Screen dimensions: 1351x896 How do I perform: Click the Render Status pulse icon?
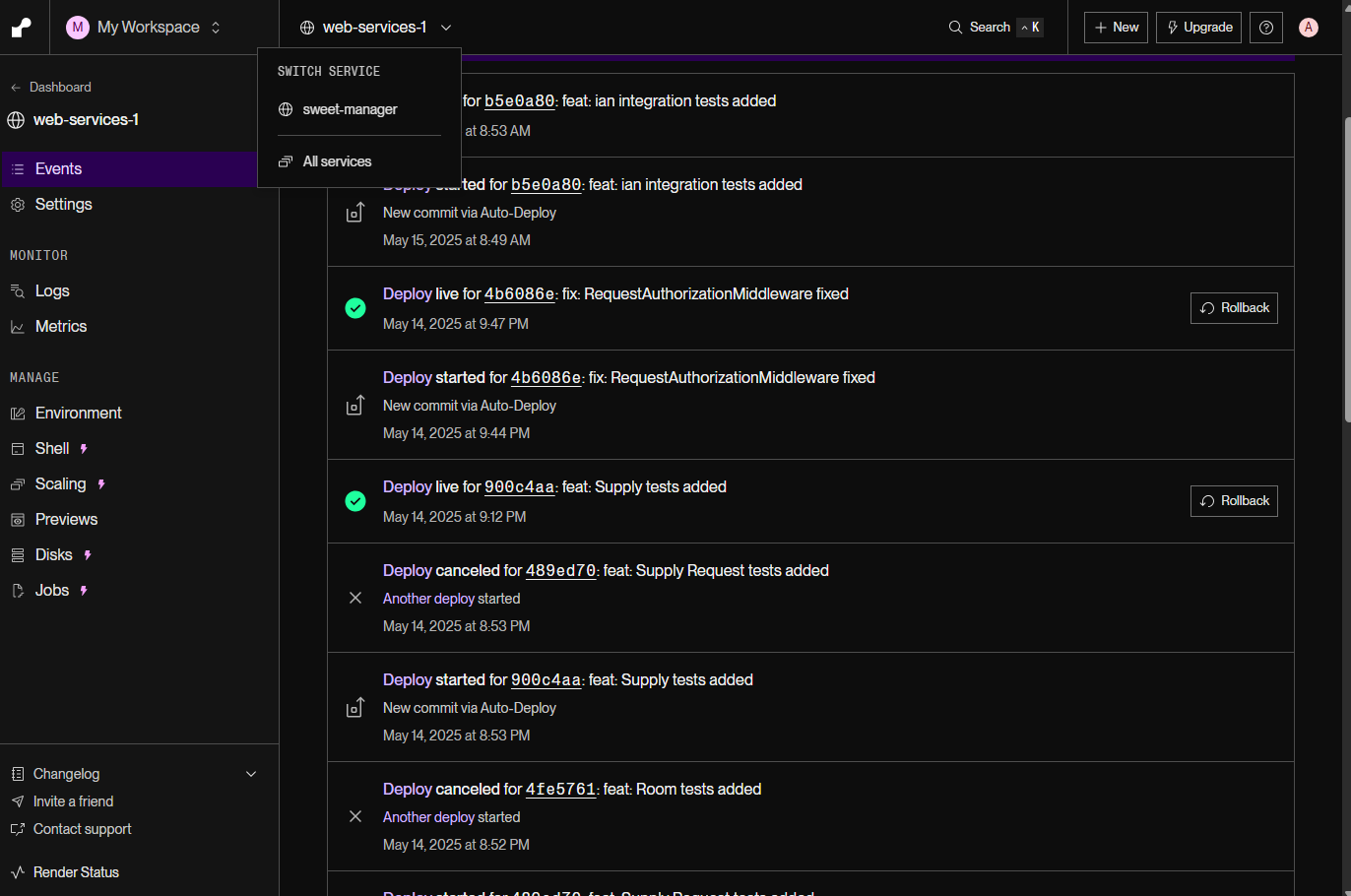[18, 872]
